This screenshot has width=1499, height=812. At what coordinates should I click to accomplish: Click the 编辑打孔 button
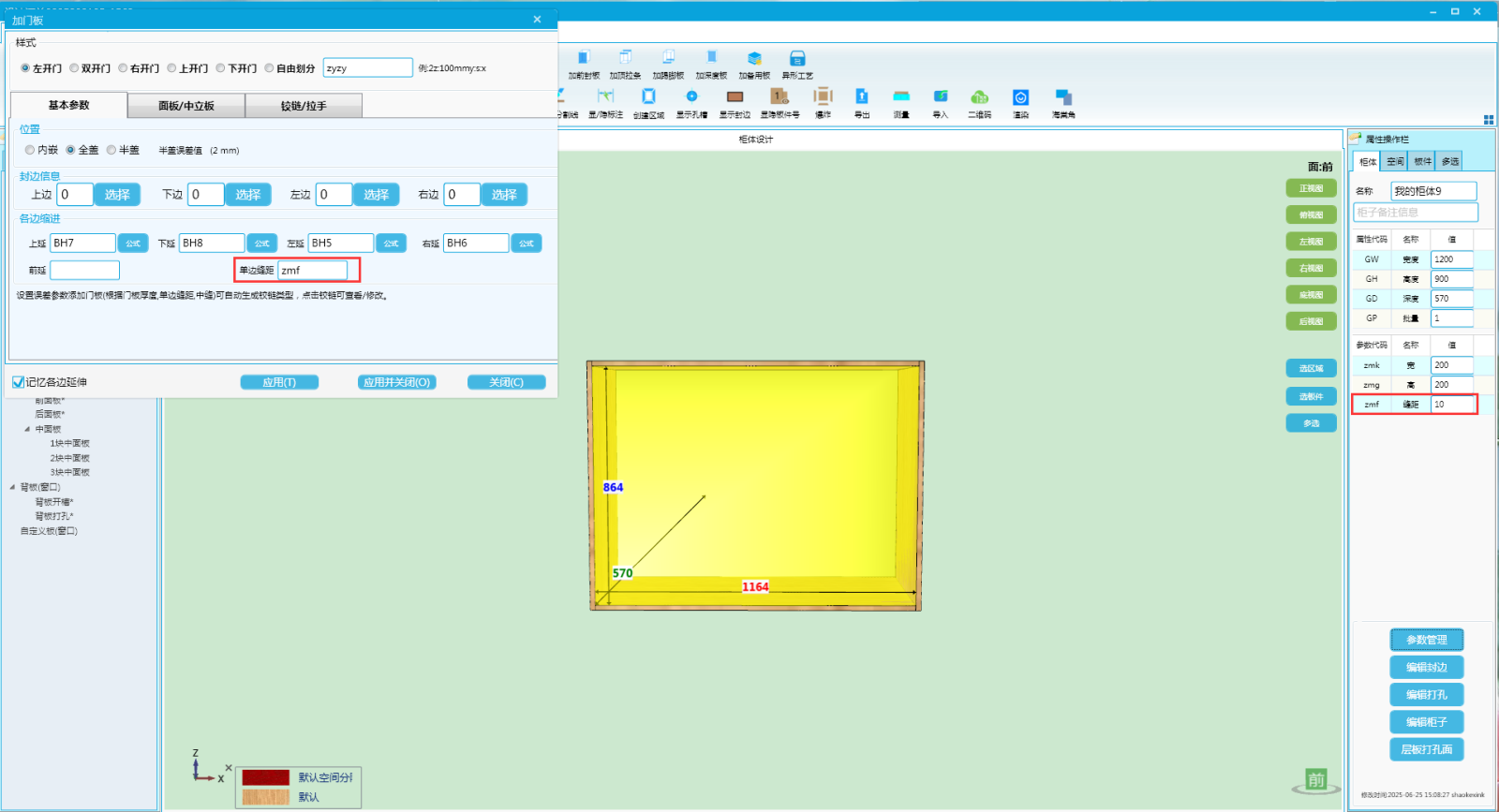(x=1426, y=695)
